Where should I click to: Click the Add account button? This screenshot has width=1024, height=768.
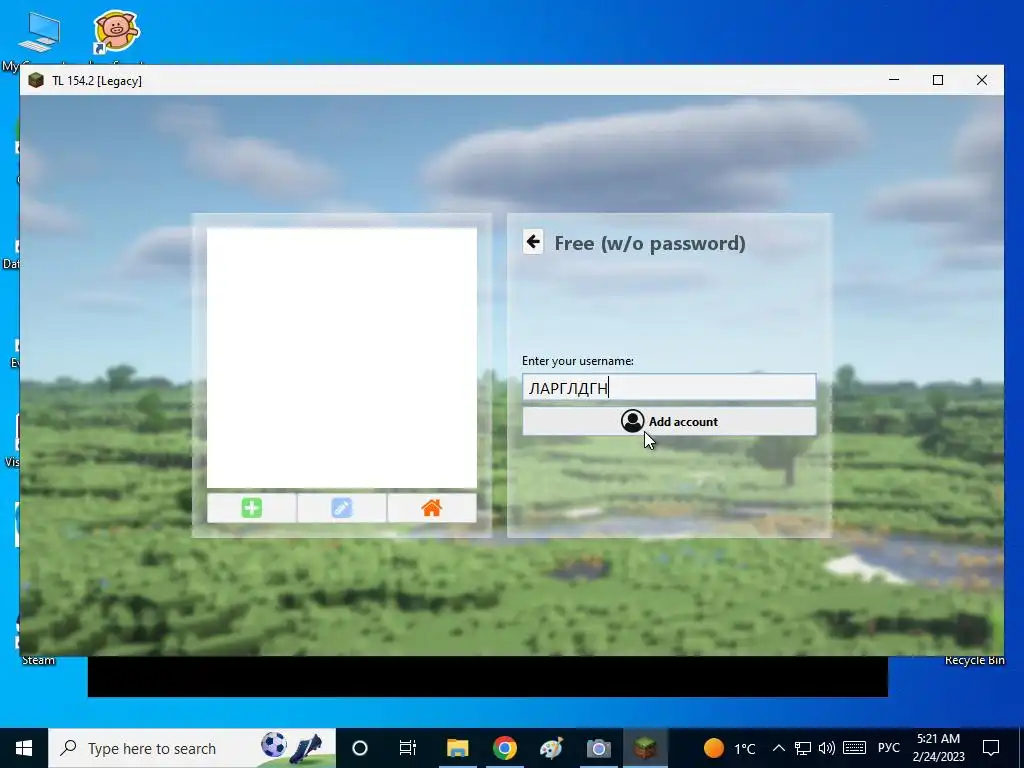click(669, 421)
